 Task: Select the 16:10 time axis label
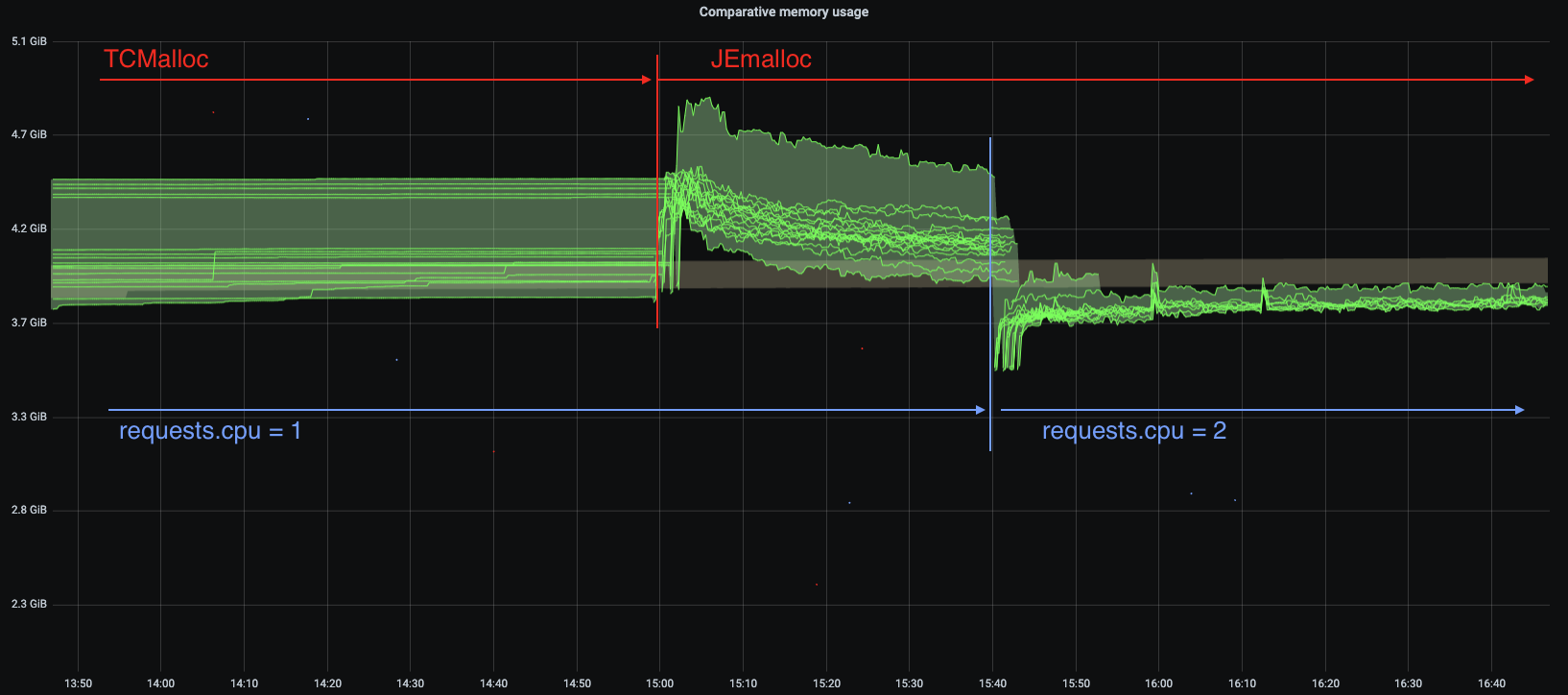1243,683
